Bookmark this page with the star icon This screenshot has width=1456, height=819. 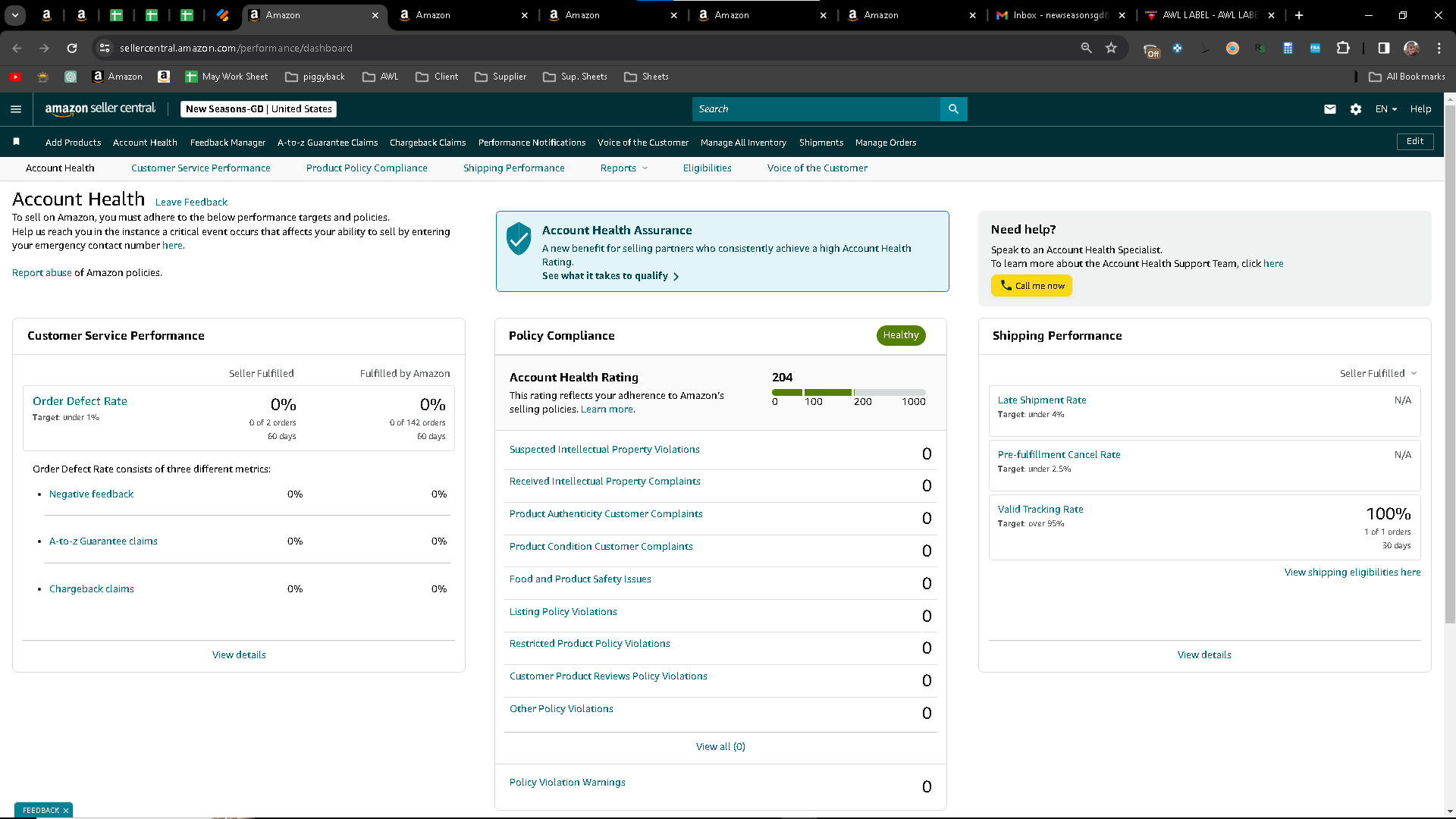1111,48
